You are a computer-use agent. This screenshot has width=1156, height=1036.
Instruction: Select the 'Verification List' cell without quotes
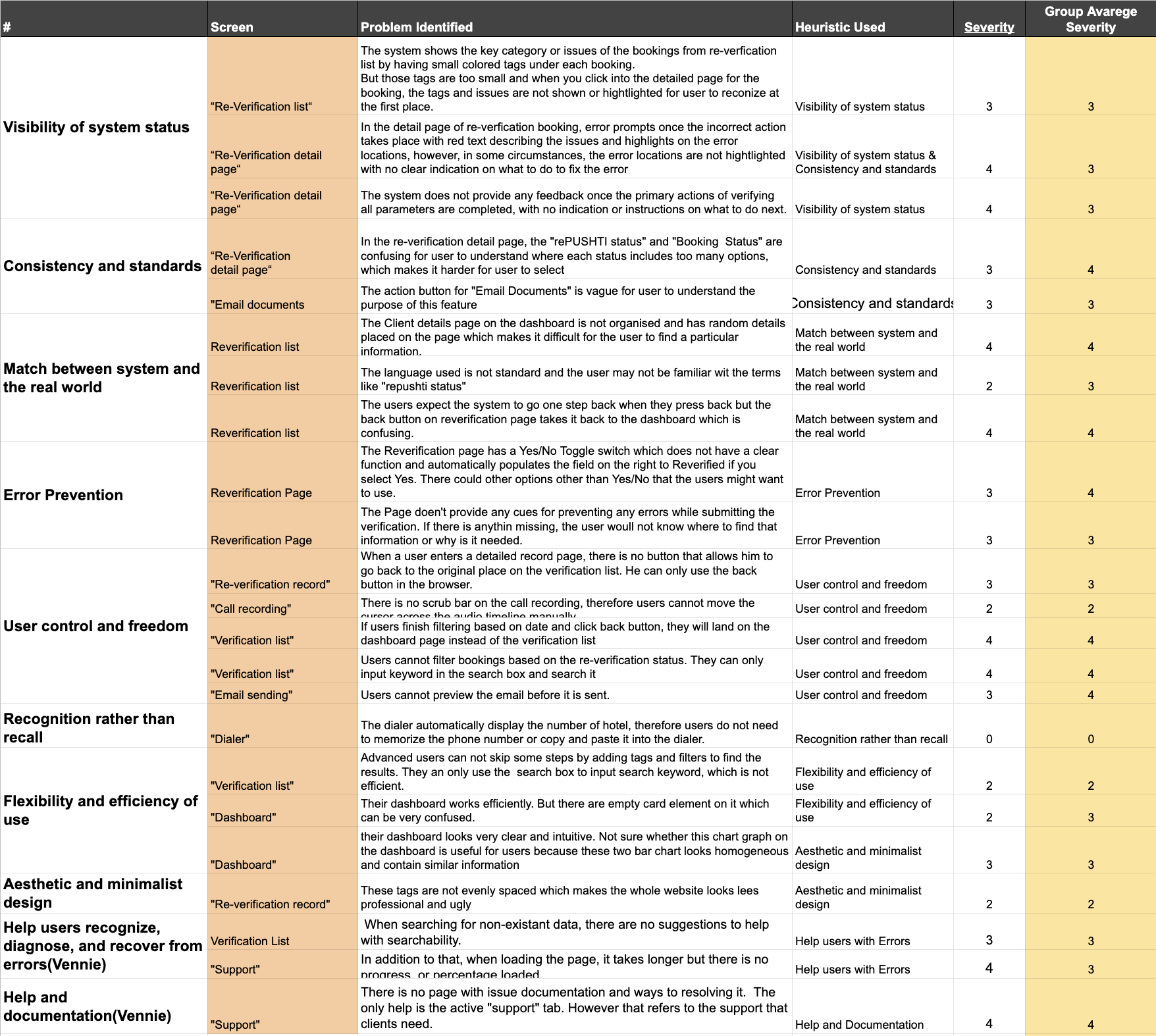coord(282,931)
